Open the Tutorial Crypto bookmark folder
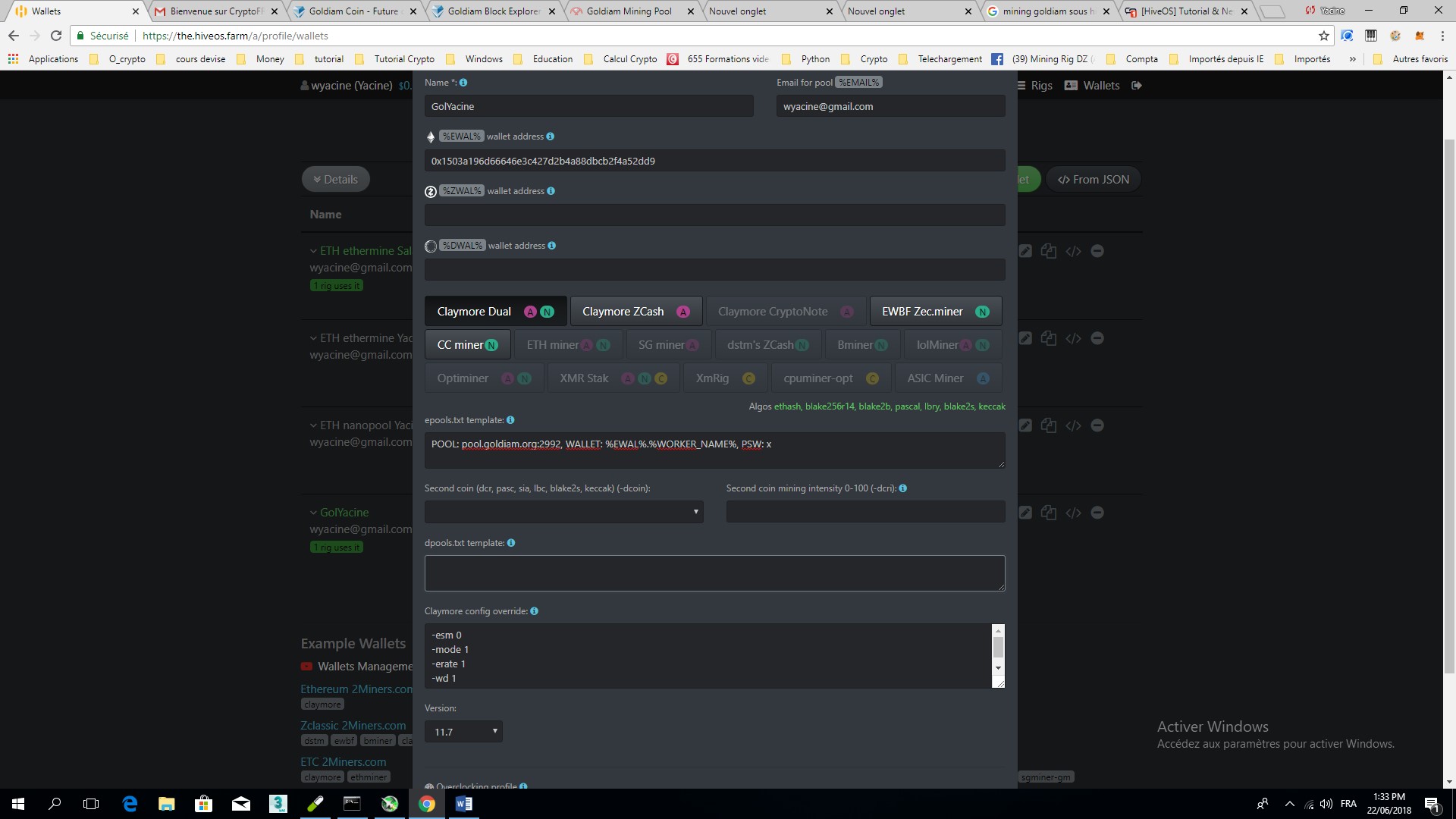1456x819 pixels. point(395,59)
